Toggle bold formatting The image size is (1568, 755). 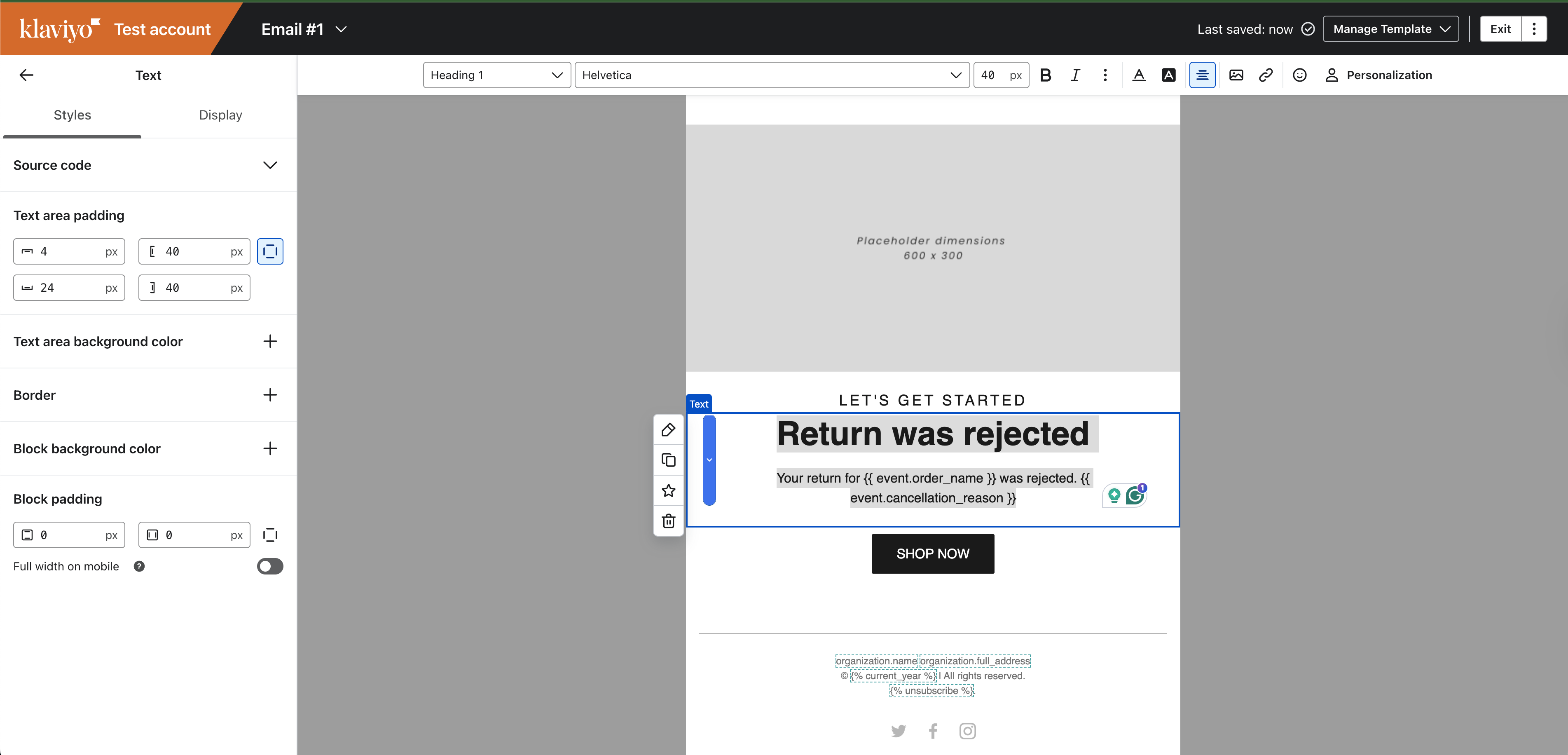[1046, 75]
